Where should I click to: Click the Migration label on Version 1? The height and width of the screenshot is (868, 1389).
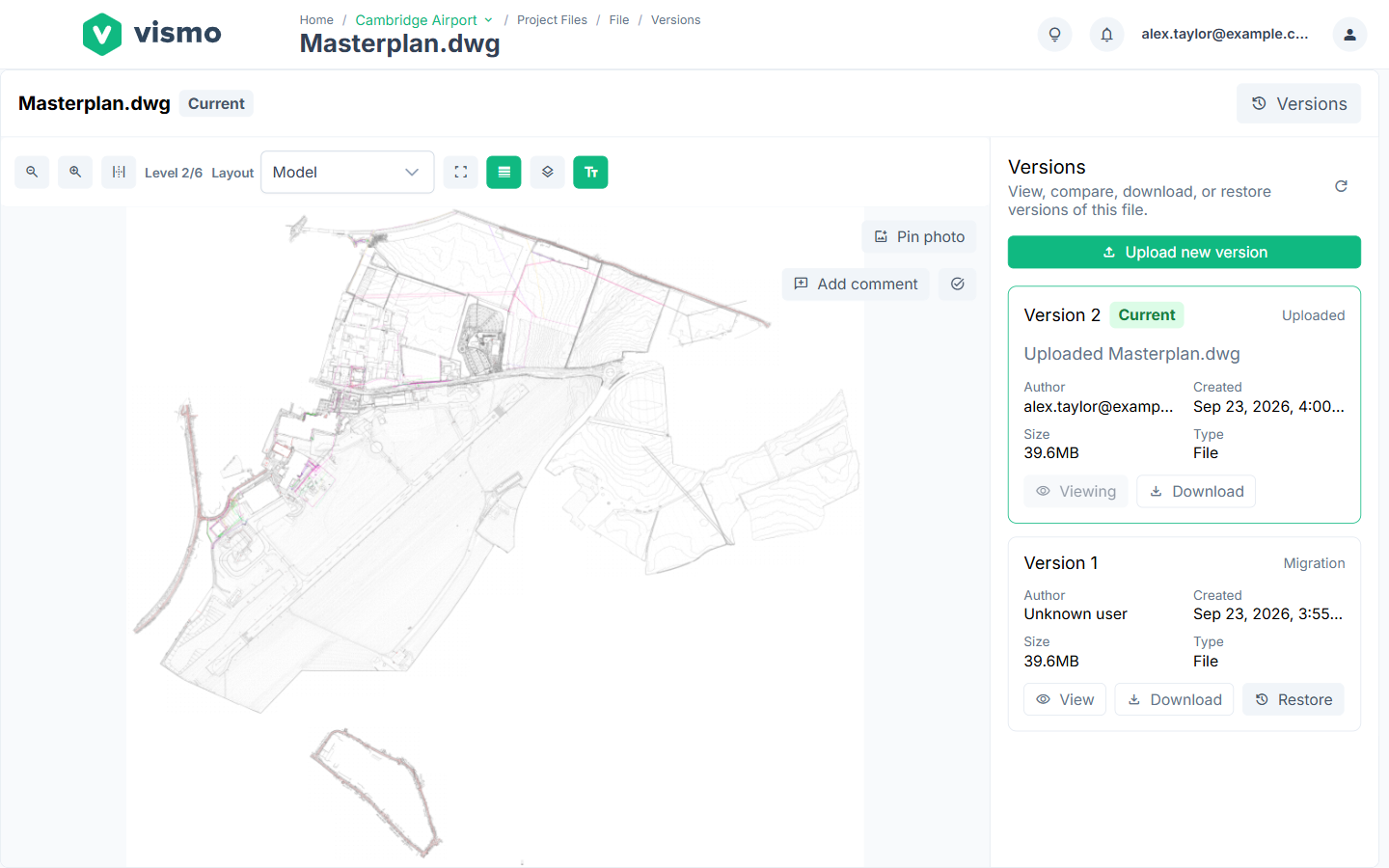[x=1314, y=563]
